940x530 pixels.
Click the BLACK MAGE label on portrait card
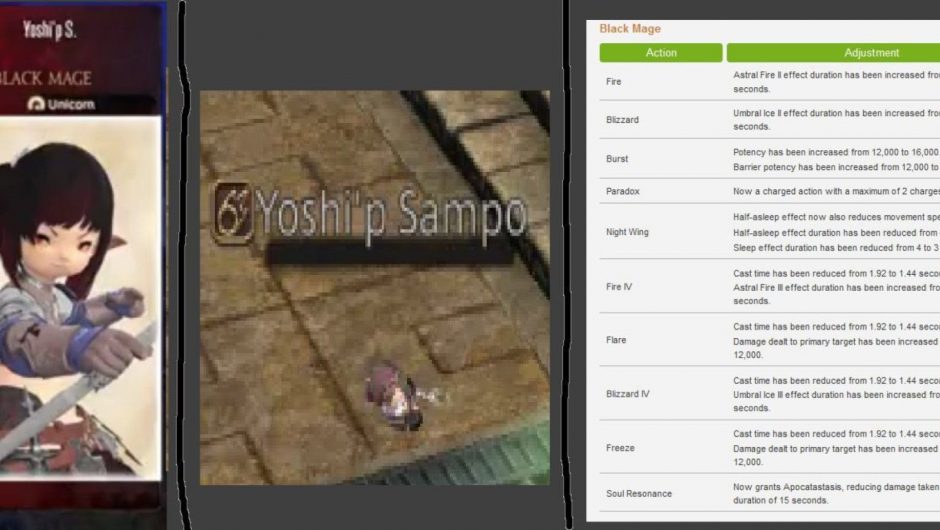pos(46,78)
